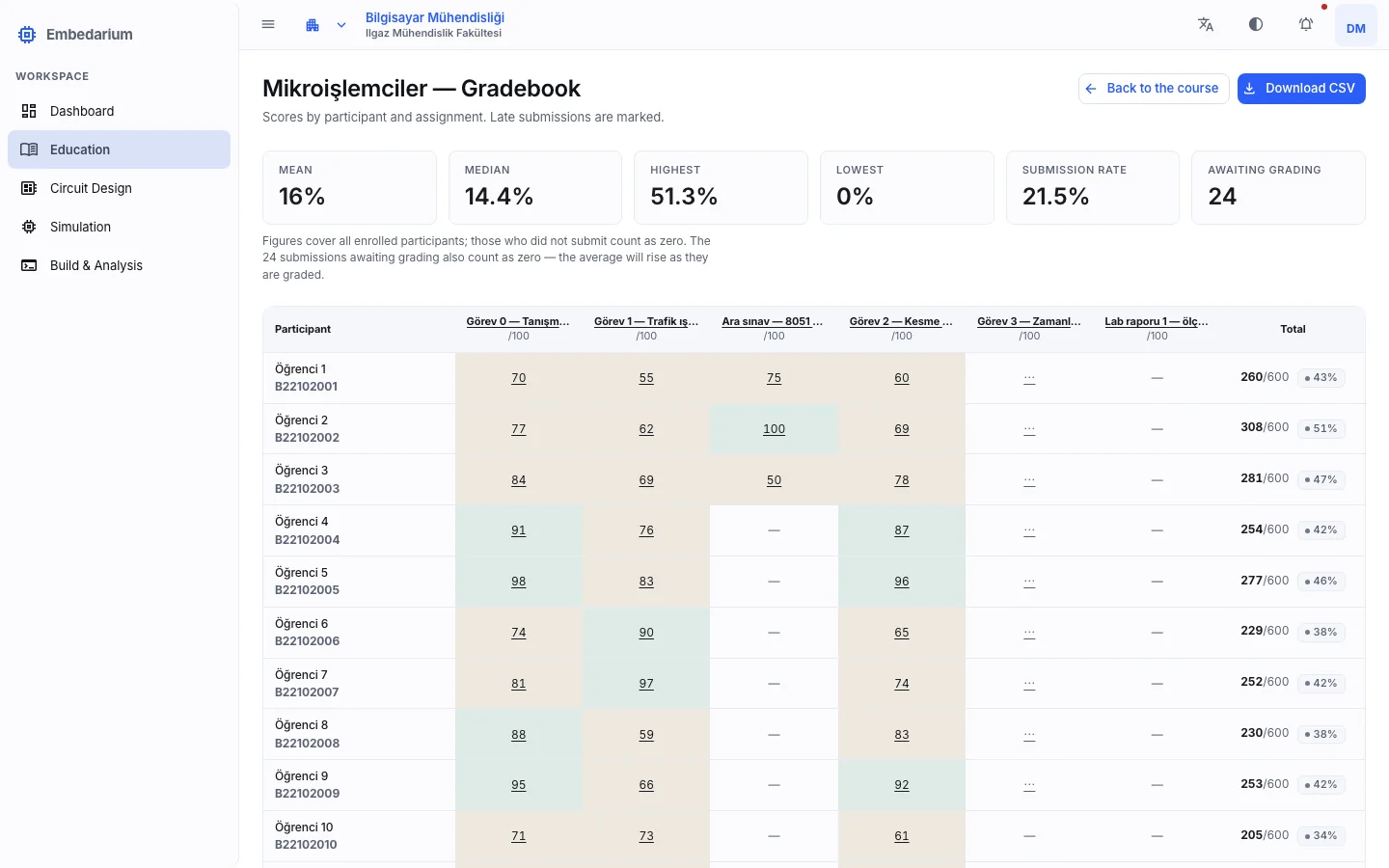Open Öğrenci 7's Görev 1 score 97
The image size is (1389, 868).
pos(646,684)
